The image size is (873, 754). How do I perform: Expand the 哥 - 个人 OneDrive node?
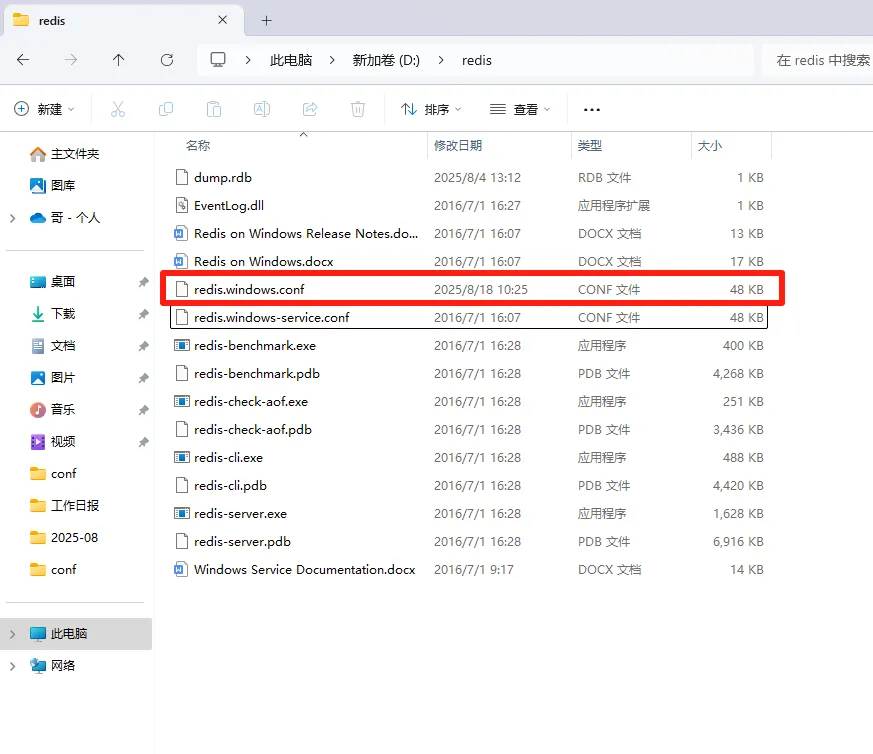(x=13, y=218)
